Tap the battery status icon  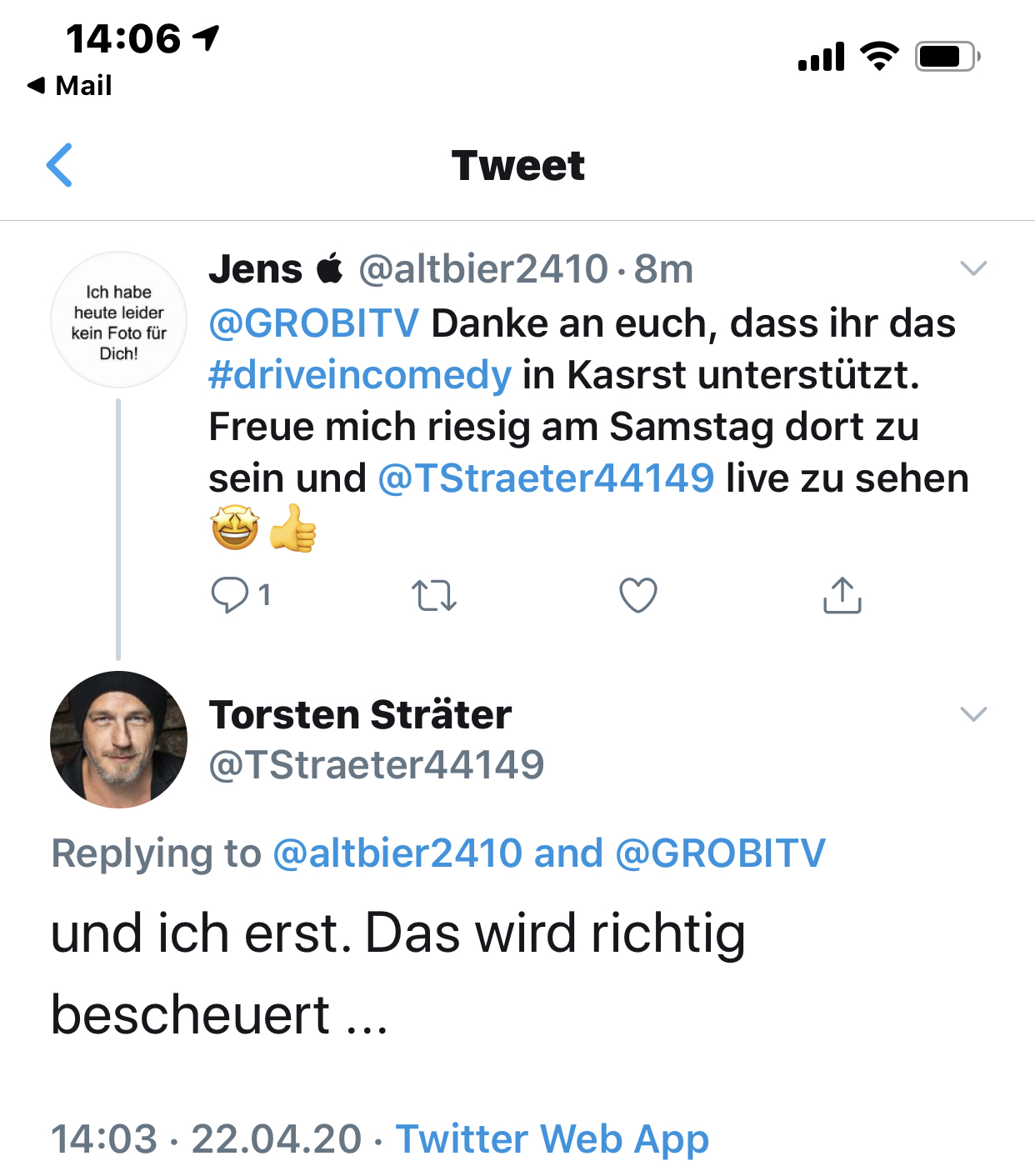tap(947, 57)
